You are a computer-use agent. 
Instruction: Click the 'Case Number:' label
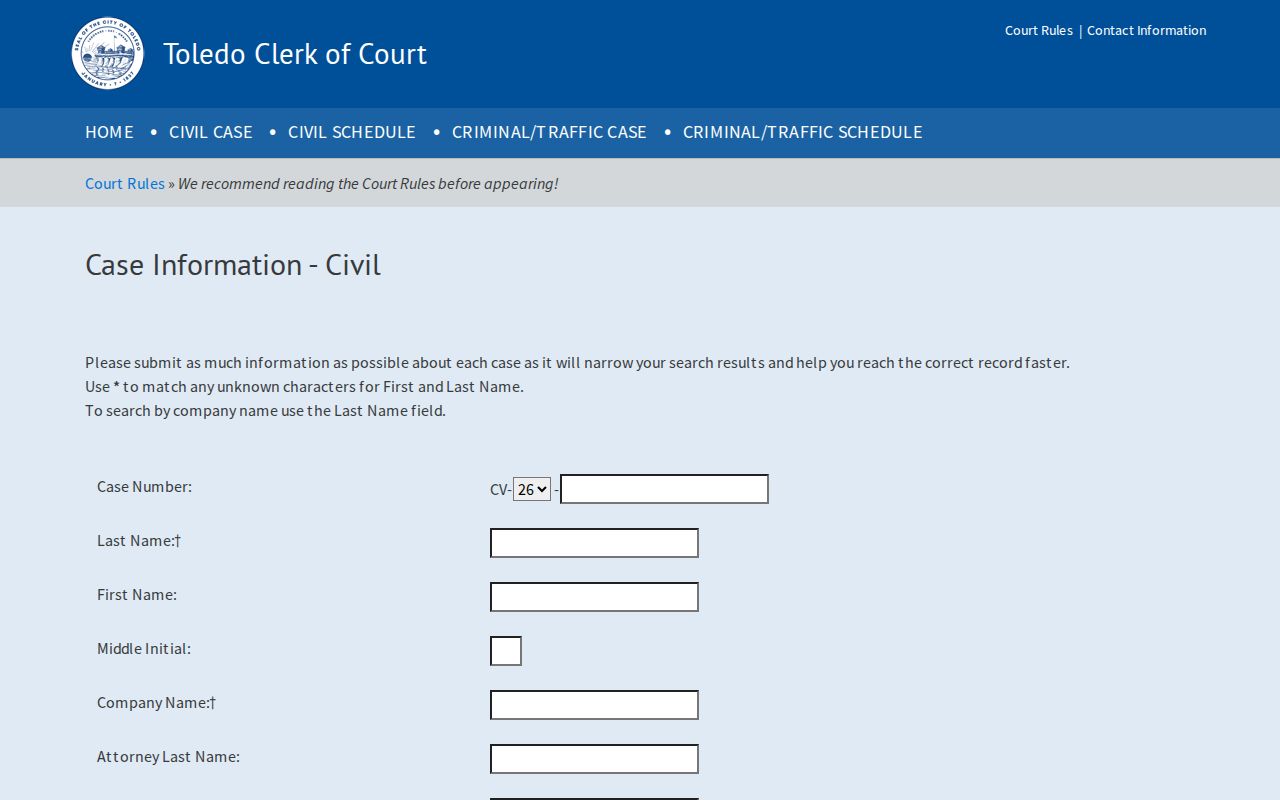pos(144,487)
